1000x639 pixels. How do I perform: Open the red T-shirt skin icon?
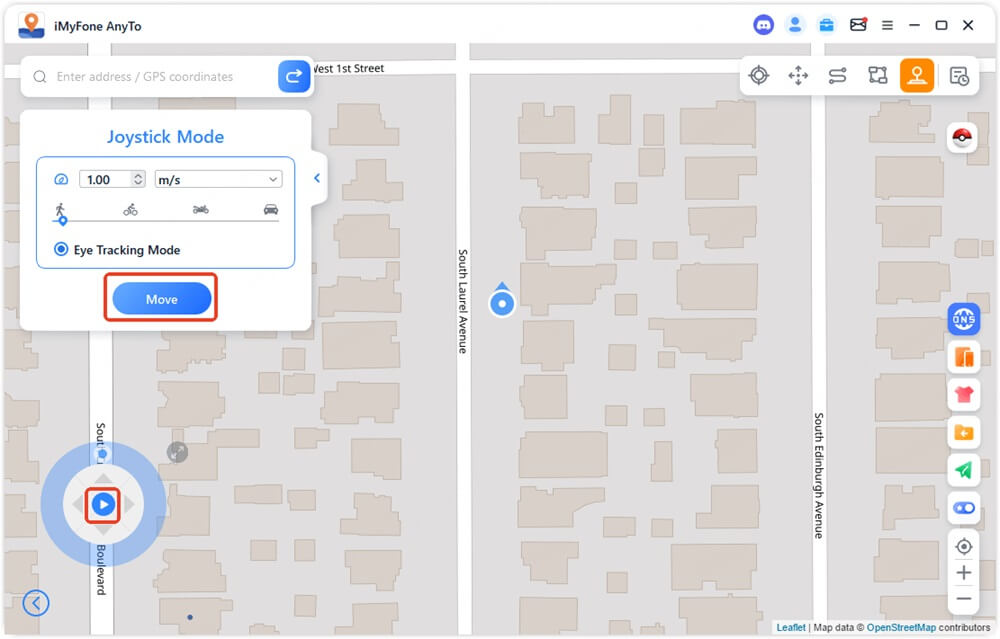[964, 395]
